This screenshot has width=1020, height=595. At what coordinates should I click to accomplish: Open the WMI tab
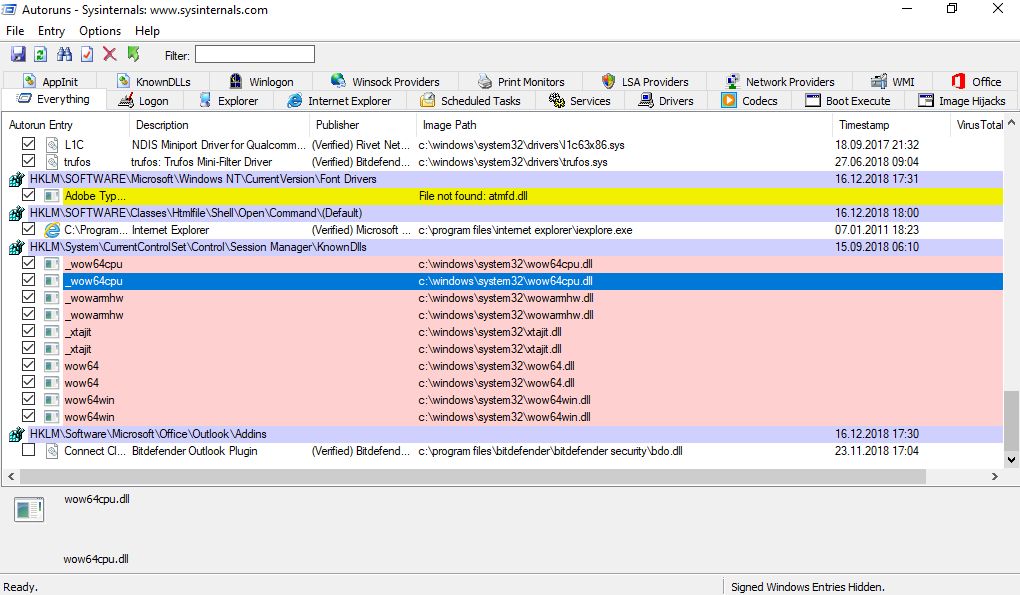coord(893,81)
